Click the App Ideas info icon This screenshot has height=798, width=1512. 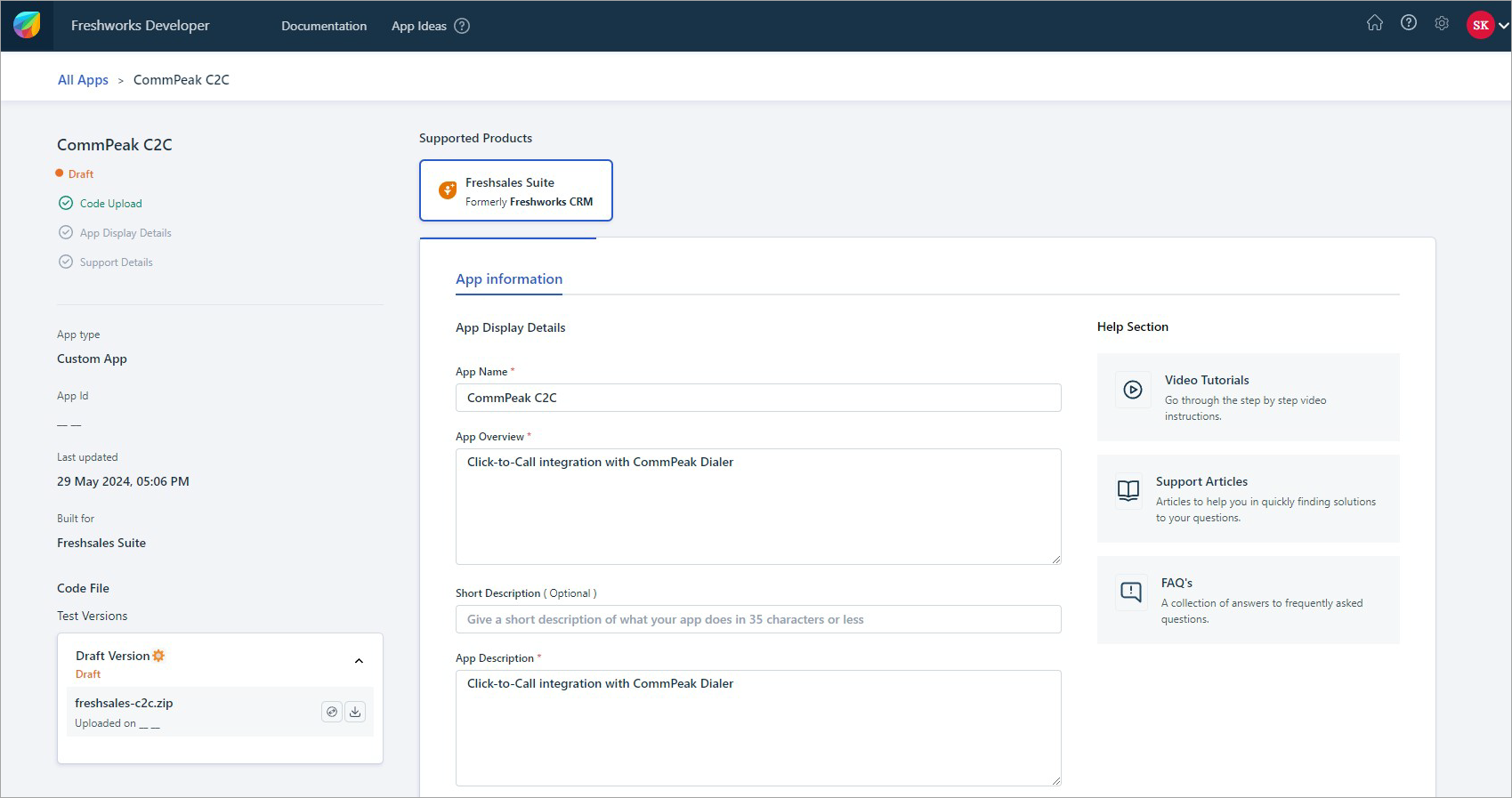pos(462,26)
